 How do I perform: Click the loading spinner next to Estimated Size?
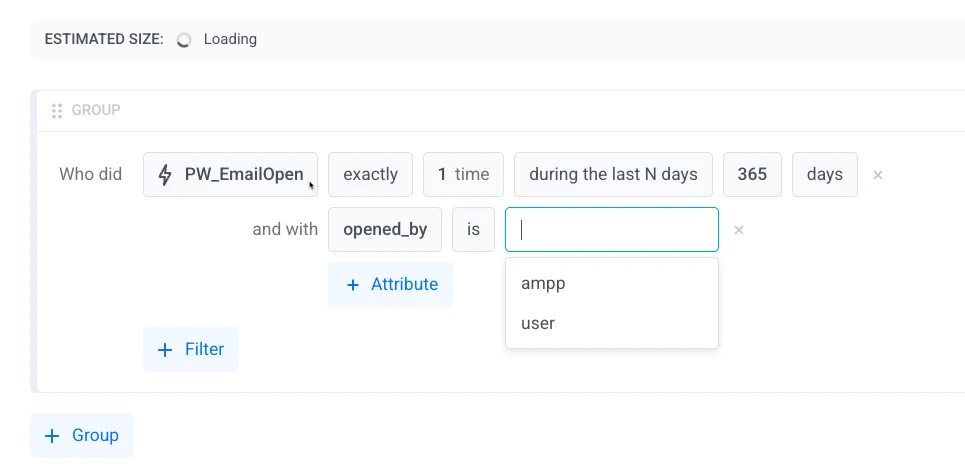coord(183,40)
